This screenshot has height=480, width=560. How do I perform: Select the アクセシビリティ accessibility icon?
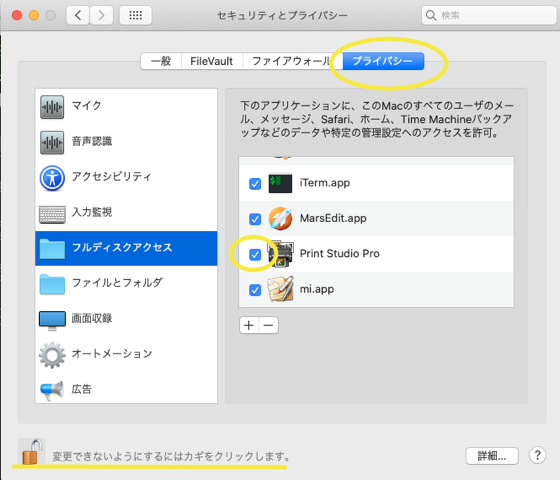click(52, 178)
